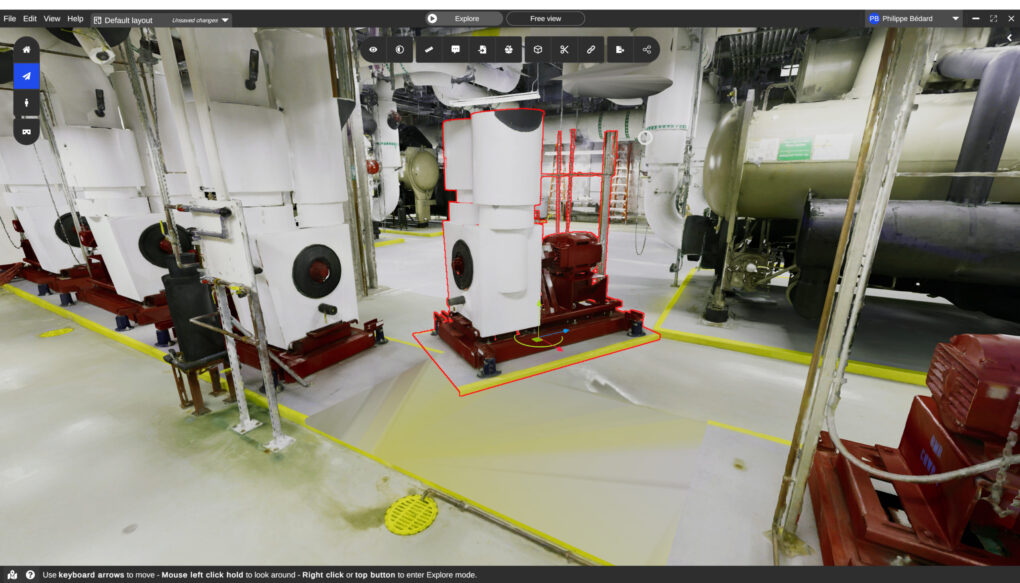Image resolution: width=1020 pixels, height=583 pixels.
Task: Expand the collapsed side panel chevron
Action: tap(1009, 37)
